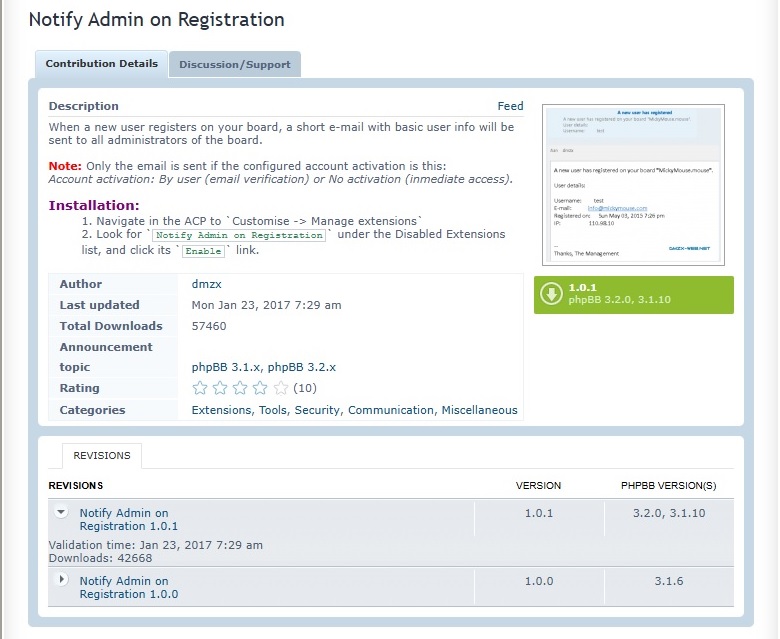
Task: Open the Feed link
Action: pos(510,106)
